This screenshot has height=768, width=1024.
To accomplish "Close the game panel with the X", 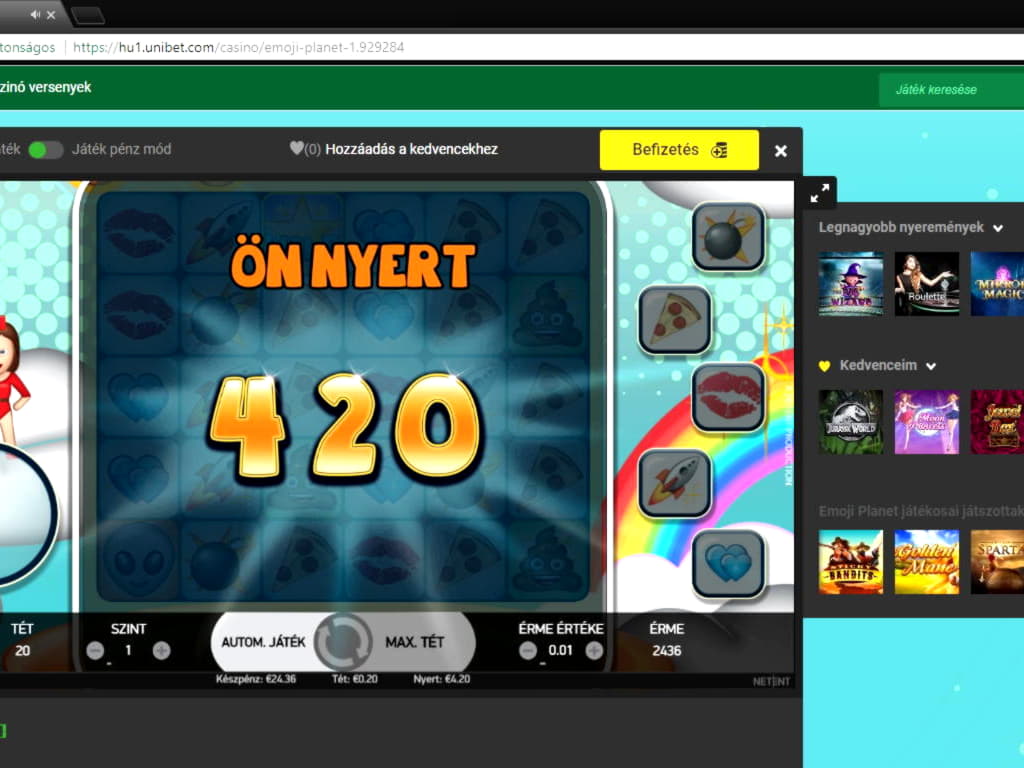I will (x=780, y=151).
